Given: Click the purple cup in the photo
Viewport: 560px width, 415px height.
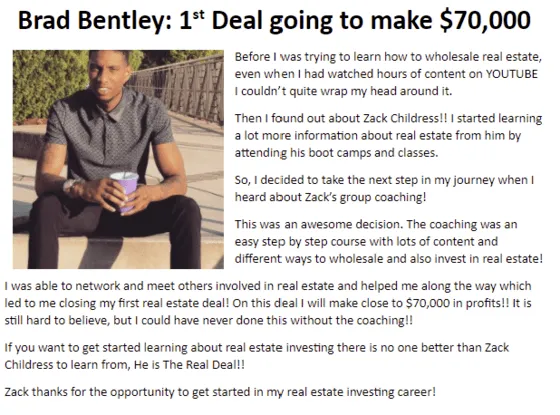Looking at the screenshot, I should pos(125,192).
